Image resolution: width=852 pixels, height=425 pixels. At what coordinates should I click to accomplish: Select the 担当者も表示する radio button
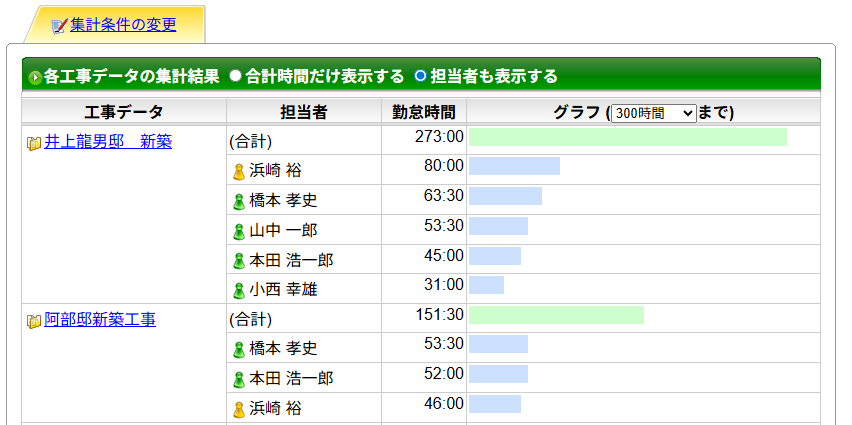click(420, 76)
